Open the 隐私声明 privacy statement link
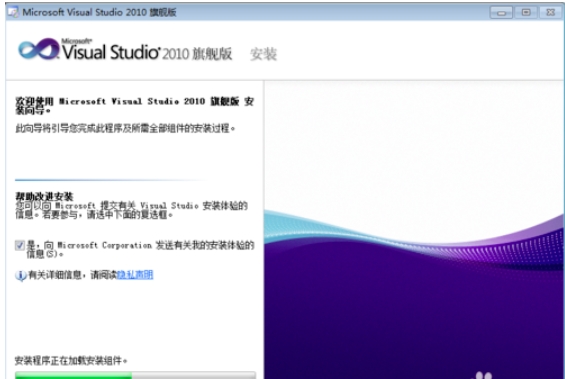The height and width of the screenshot is (379, 565). [135, 275]
